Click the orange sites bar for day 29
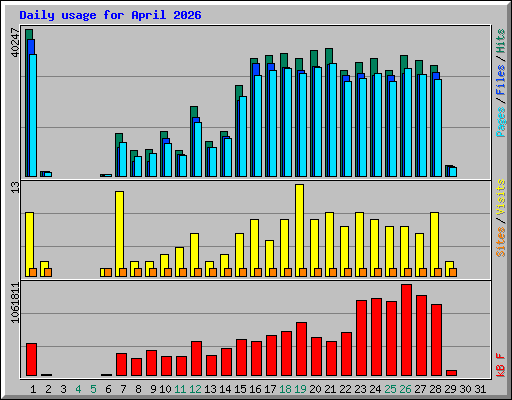Screen dimensions: 512x400 tap(453, 272)
